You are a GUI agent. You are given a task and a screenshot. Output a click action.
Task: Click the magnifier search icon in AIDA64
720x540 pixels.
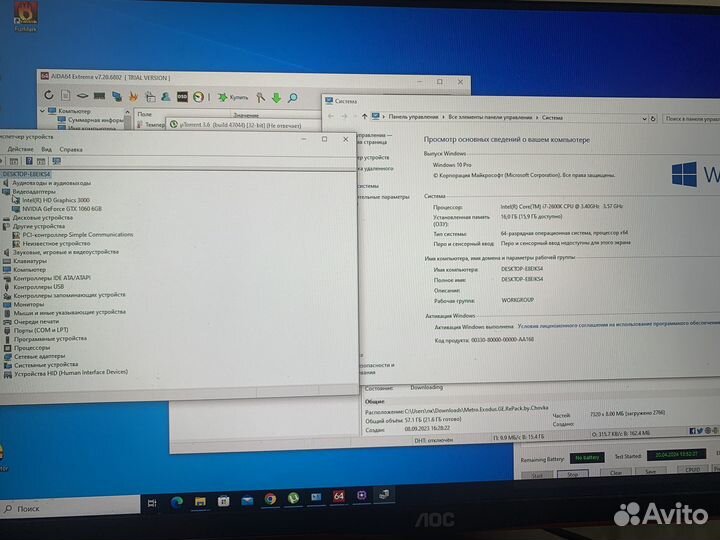[x=293, y=98]
